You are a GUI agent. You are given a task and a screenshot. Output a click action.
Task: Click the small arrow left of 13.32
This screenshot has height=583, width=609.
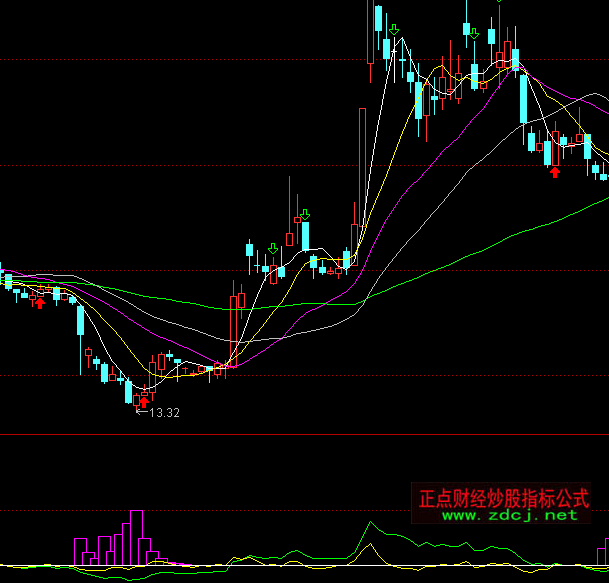tap(140, 411)
